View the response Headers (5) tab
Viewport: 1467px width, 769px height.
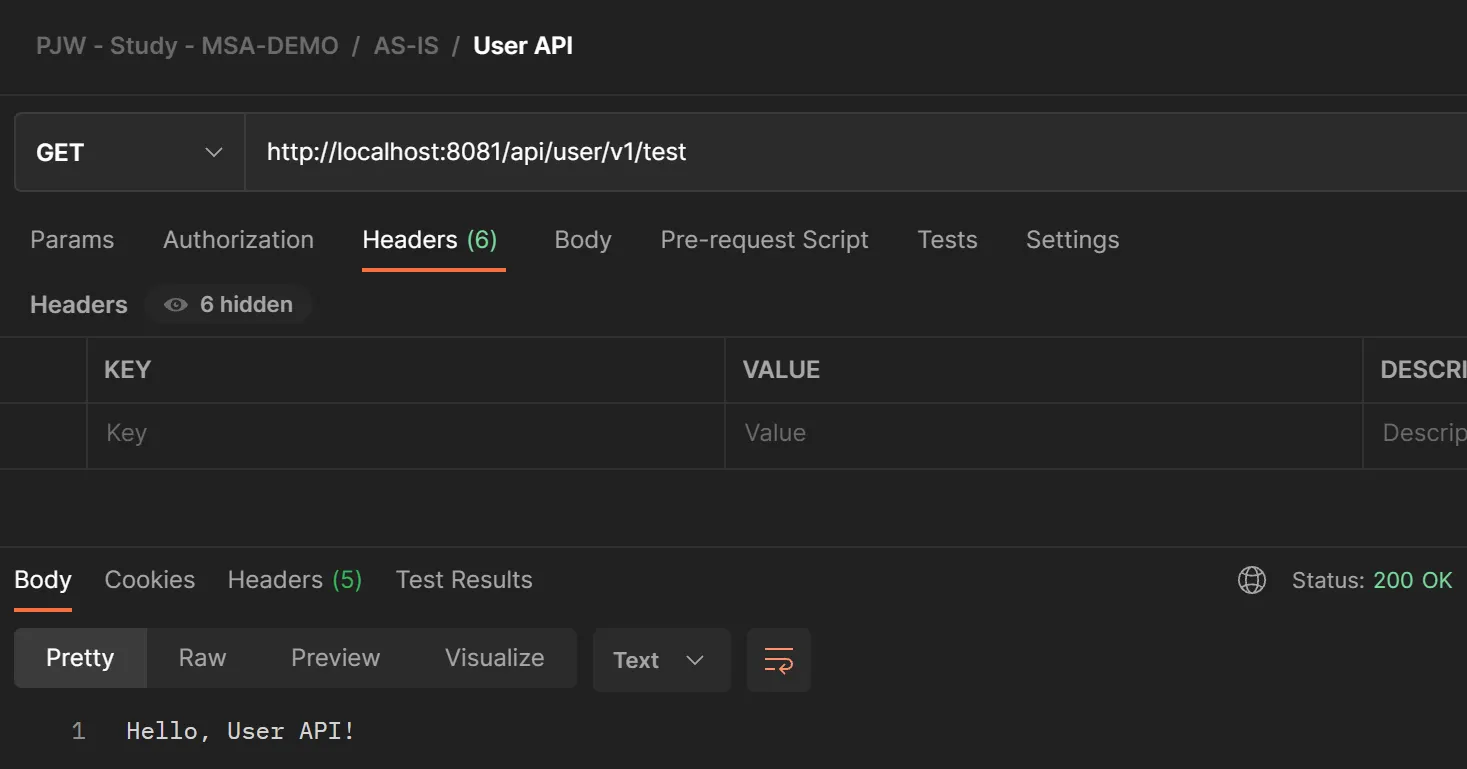[x=294, y=580]
